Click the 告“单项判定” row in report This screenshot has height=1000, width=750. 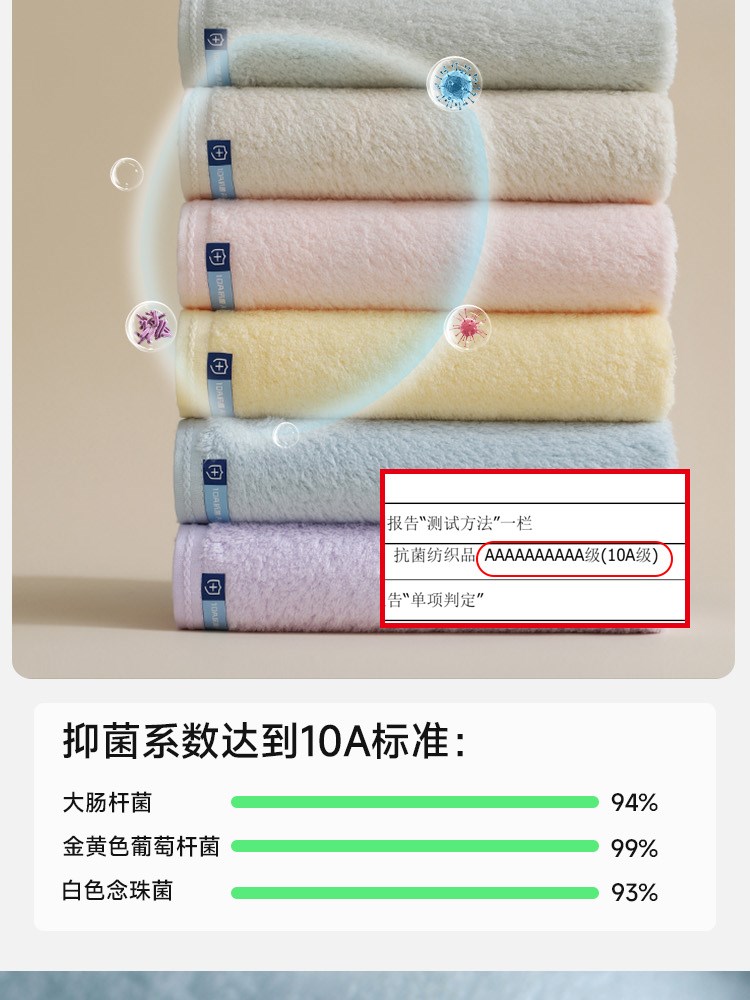(534, 599)
